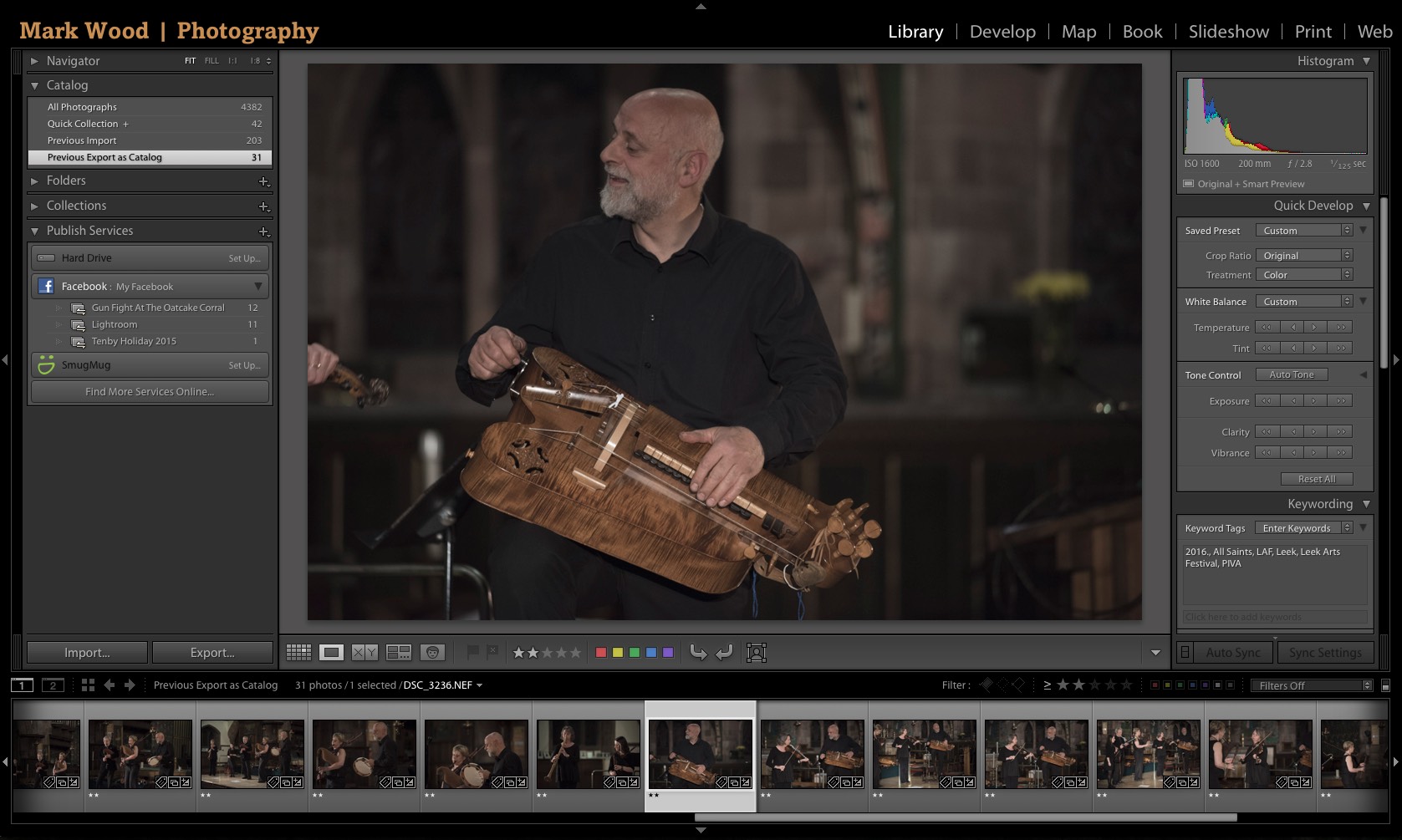This screenshot has width=1402, height=840.
Task: Toggle second window display 2 button
Action: (x=53, y=685)
